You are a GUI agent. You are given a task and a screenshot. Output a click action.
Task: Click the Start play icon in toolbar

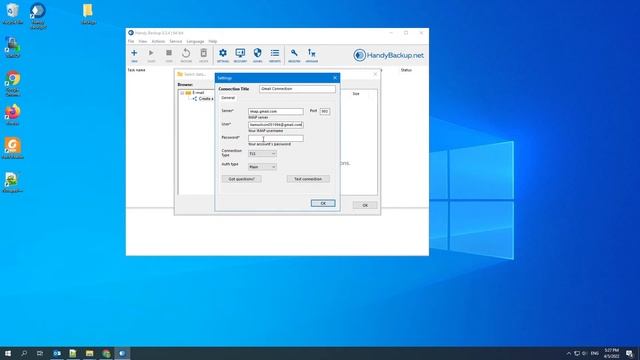coord(151,53)
